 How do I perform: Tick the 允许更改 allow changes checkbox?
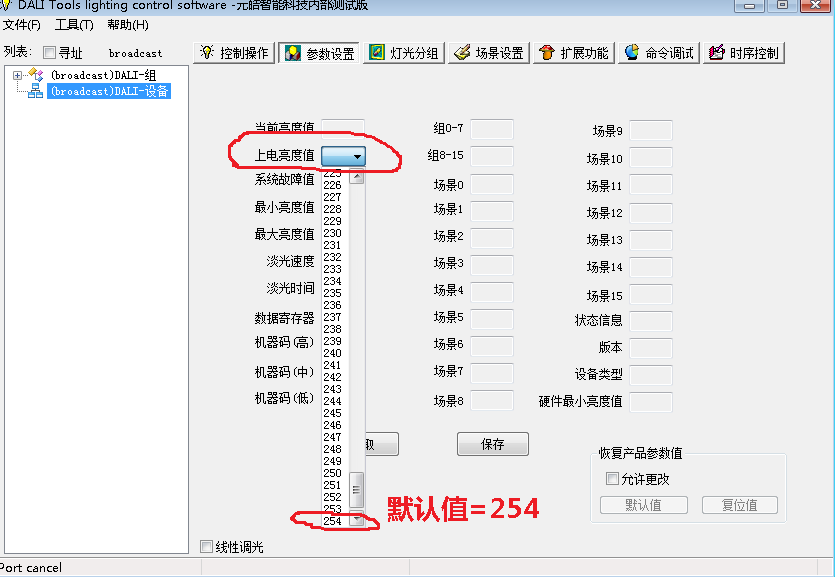pos(613,479)
